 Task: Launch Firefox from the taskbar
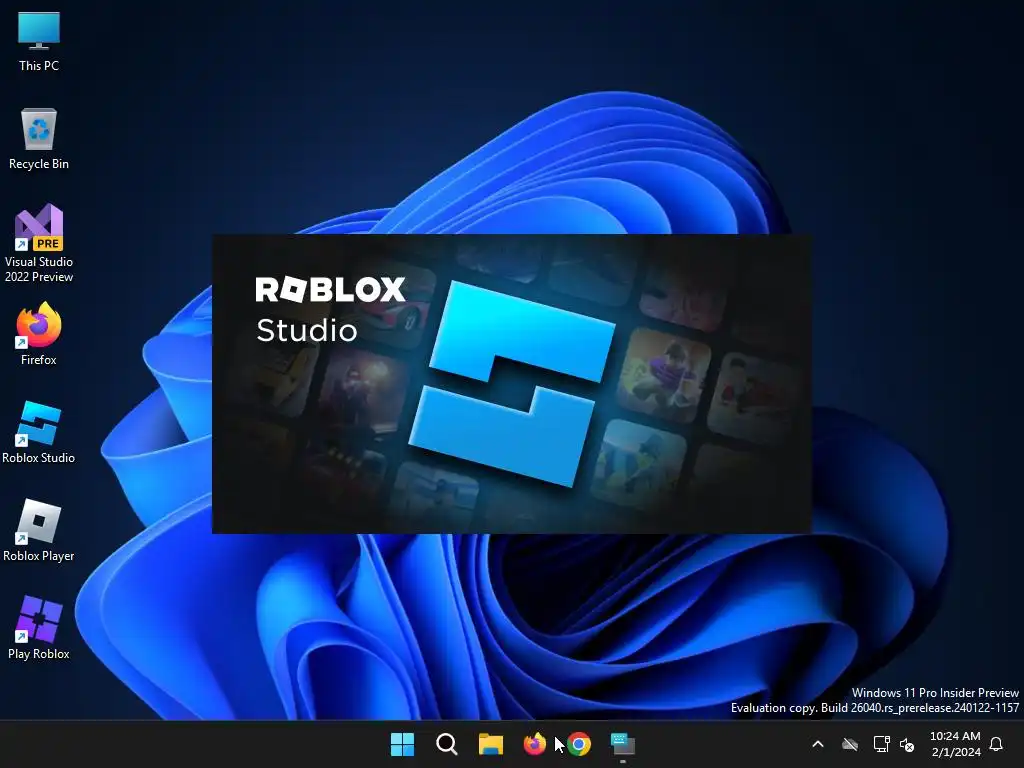pyautogui.click(x=534, y=744)
